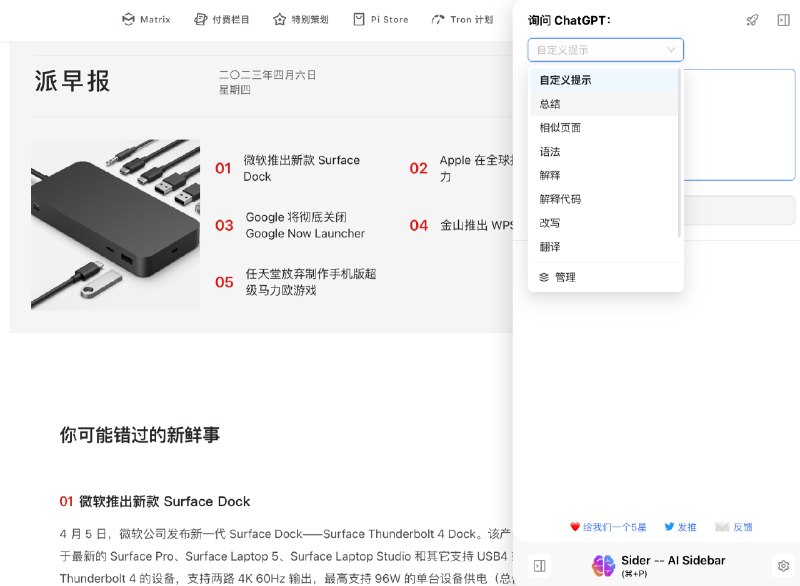This screenshot has height=586, width=800.
Task: Click the 你可能错过的新鲜事 heading
Action: coord(139,435)
